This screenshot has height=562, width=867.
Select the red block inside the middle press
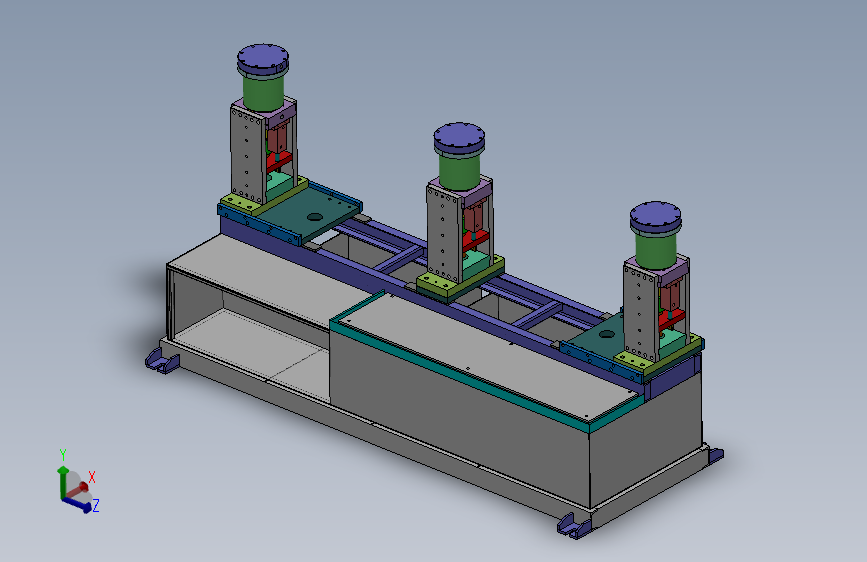point(475,241)
